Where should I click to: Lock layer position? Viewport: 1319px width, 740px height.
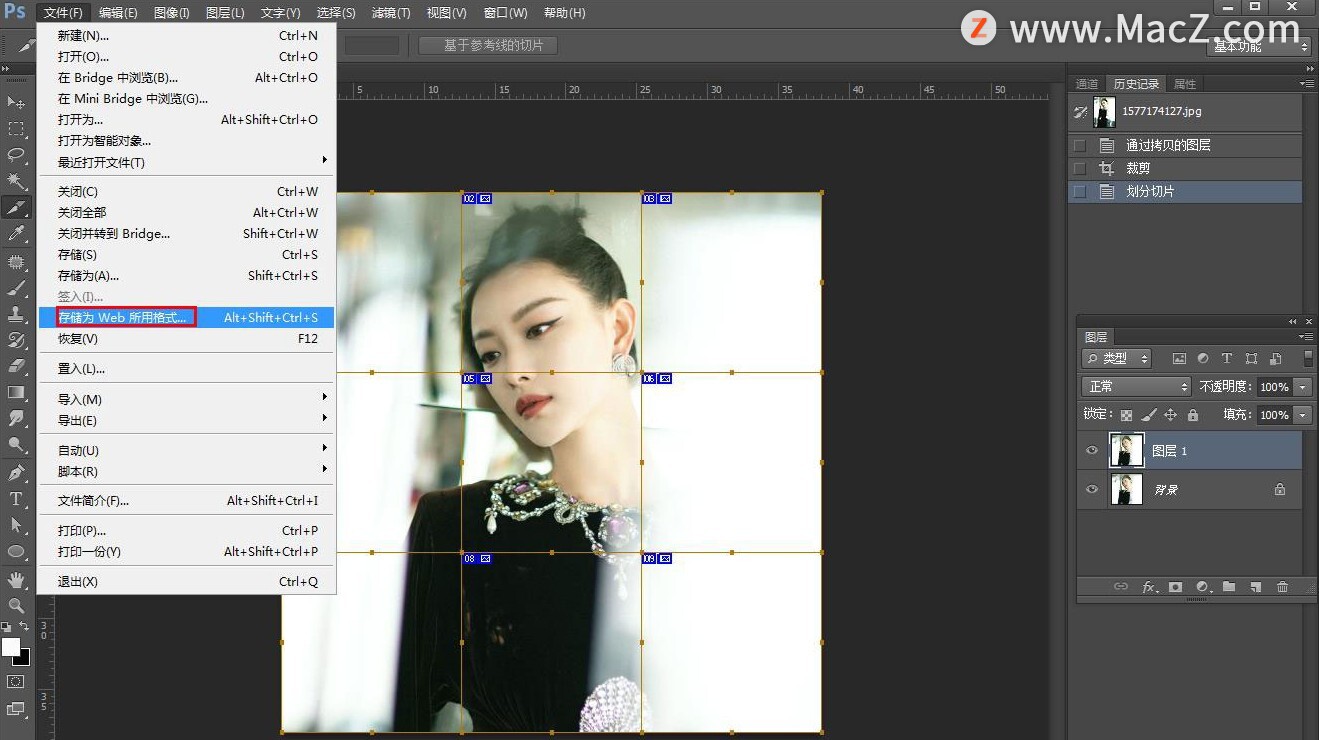(x=1171, y=414)
